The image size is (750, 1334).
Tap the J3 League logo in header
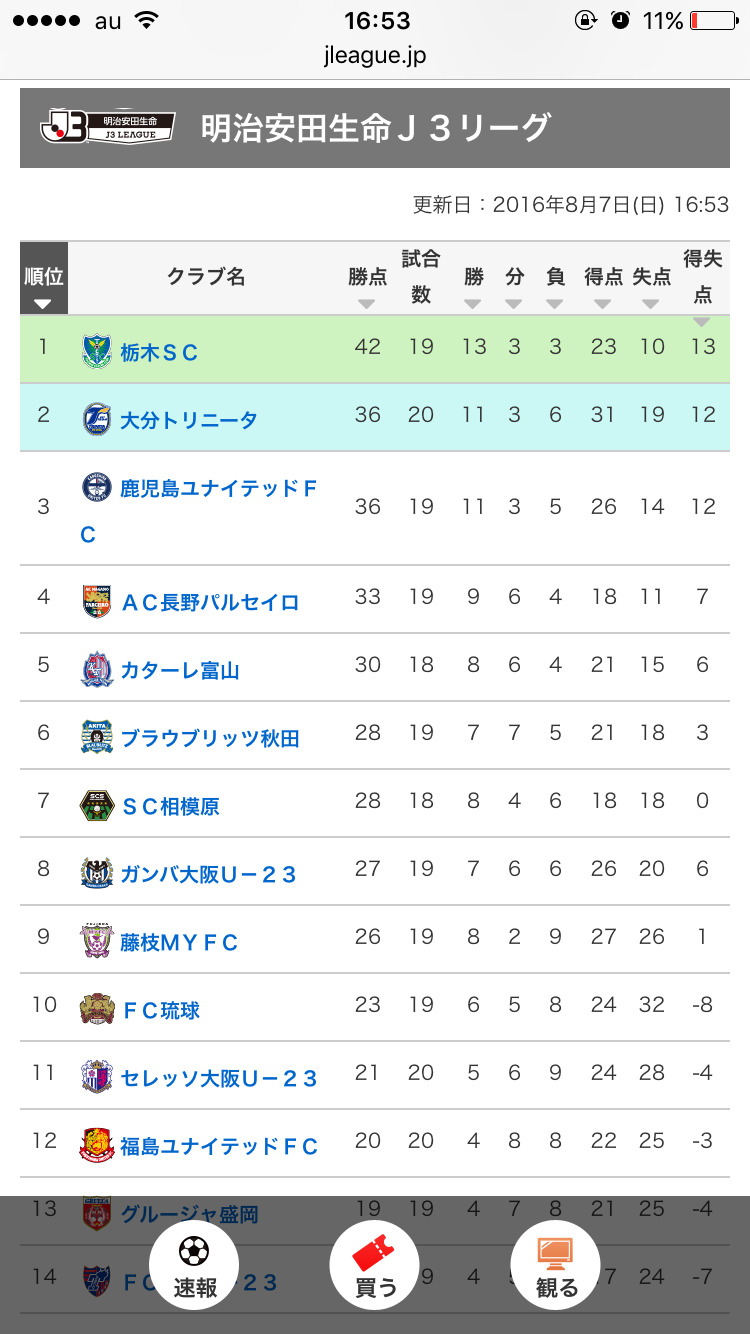(x=107, y=127)
